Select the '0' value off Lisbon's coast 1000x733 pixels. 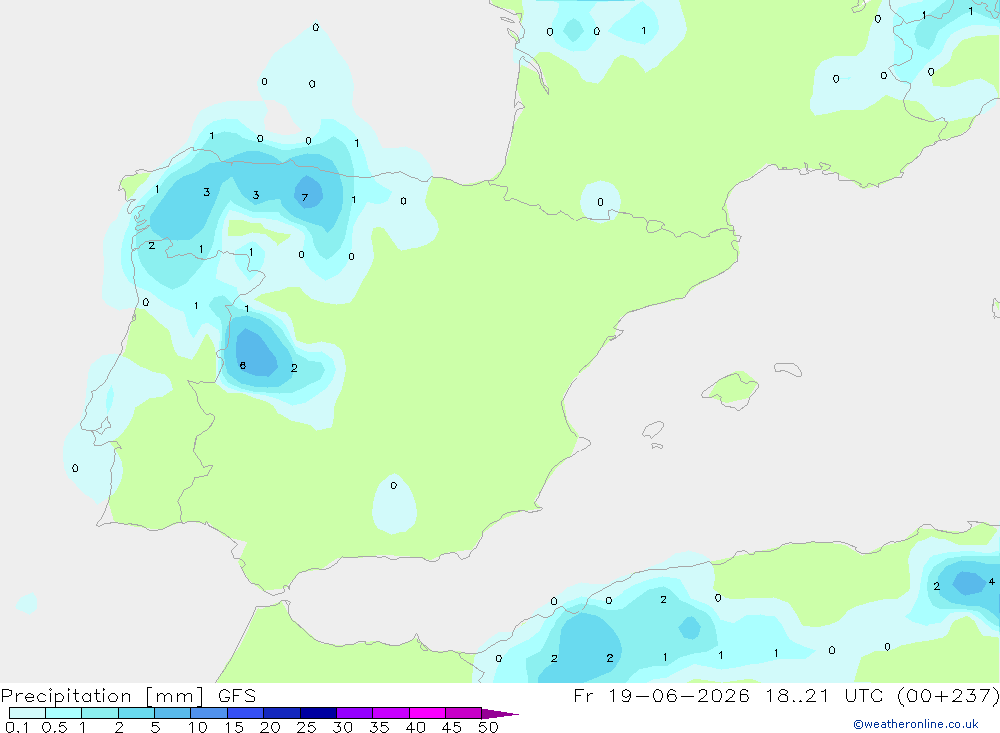(75, 468)
